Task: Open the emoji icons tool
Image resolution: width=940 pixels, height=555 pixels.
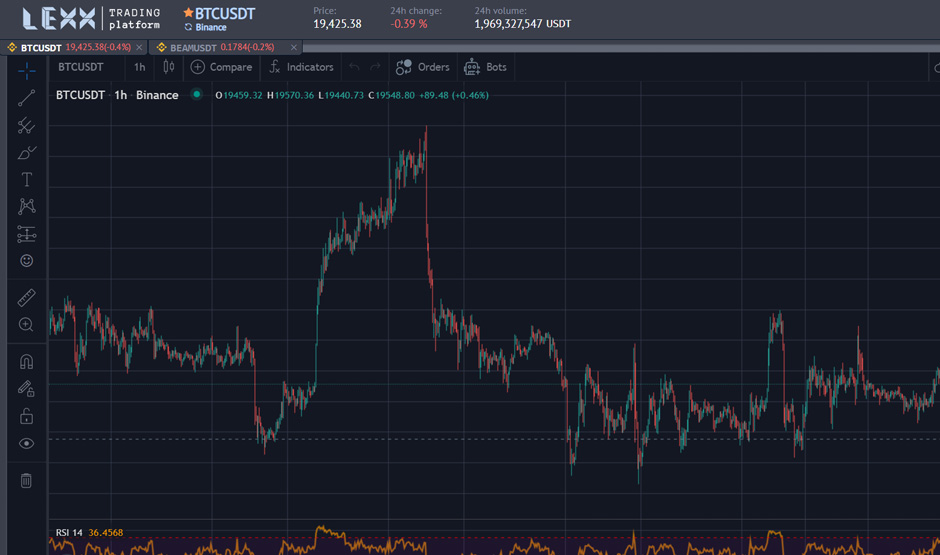Action: pyautogui.click(x=26, y=261)
